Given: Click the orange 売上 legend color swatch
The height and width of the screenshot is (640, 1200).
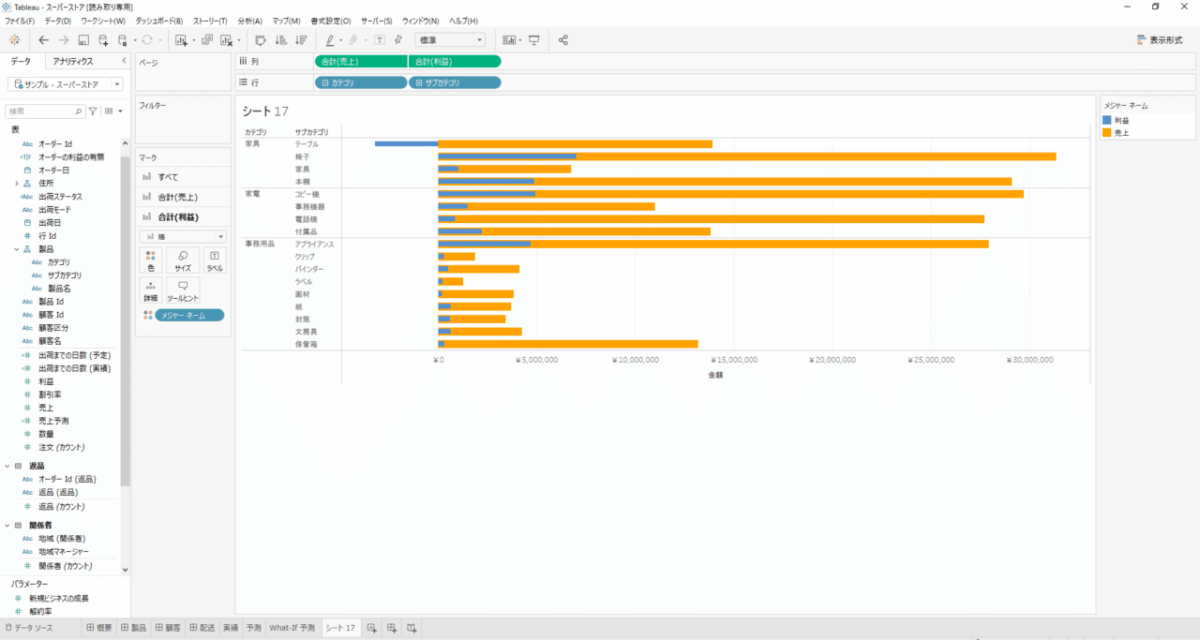Looking at the screenshot, I should pos(1107,132).
